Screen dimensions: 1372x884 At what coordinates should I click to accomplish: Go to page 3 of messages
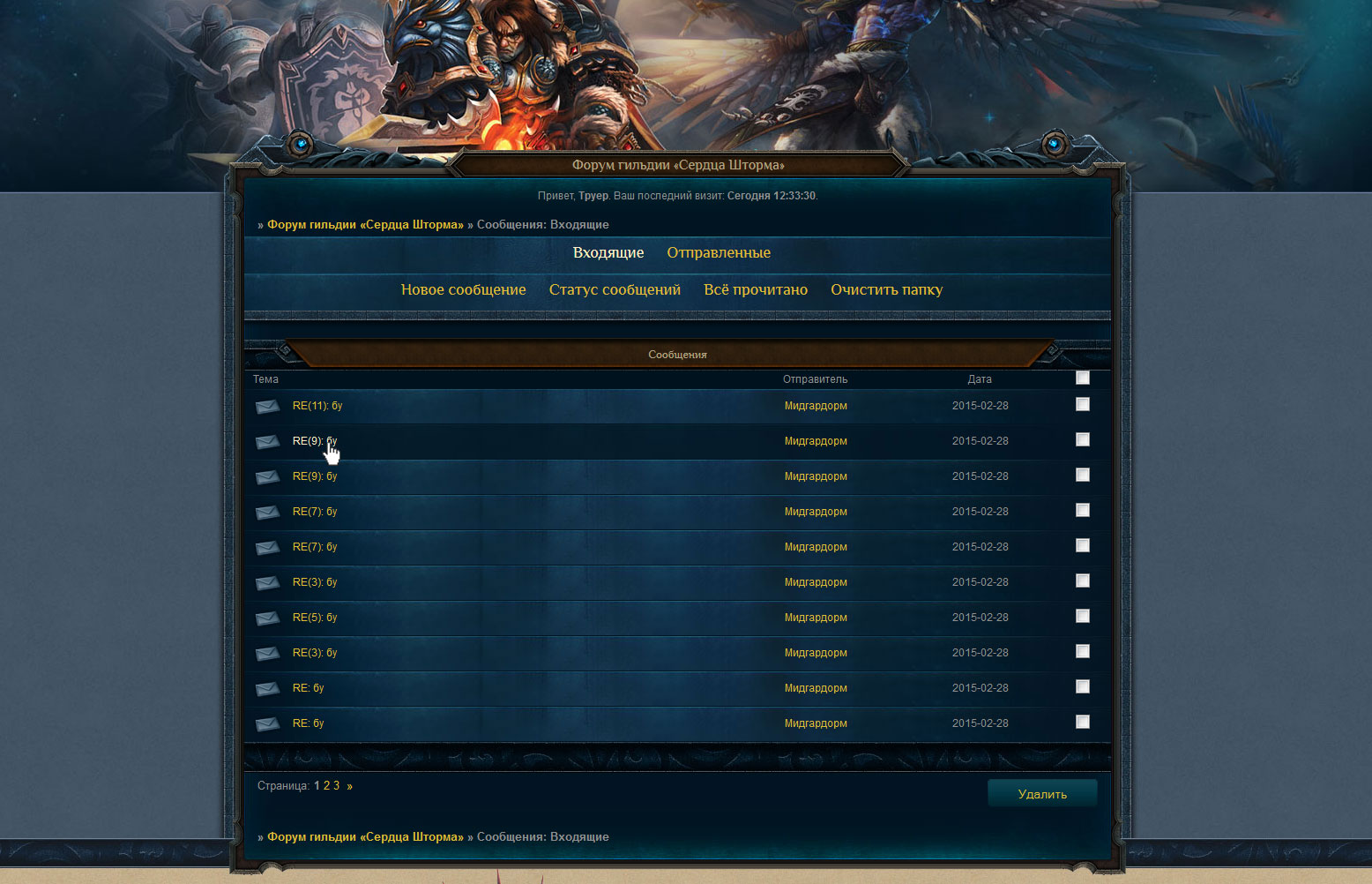click(x=336, y=786)
